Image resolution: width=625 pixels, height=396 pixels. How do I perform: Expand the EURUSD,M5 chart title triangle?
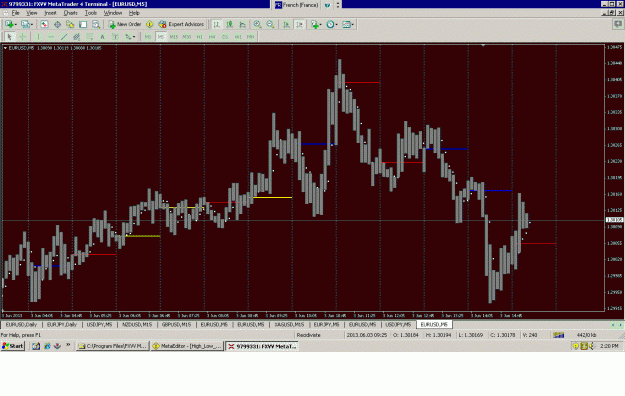tap(5, 48)
